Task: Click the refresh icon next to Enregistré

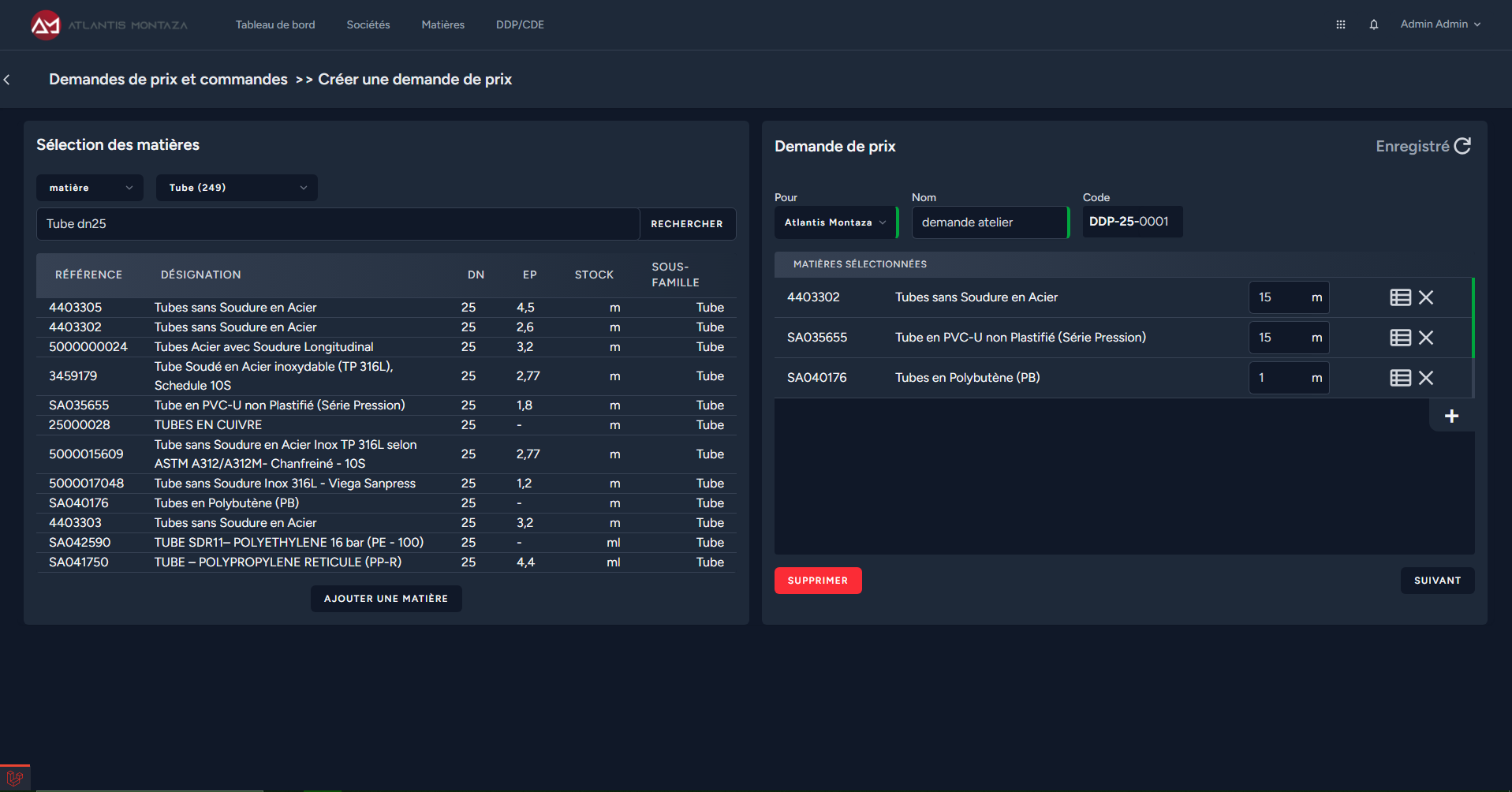Action: click(x=1462, y=147)
